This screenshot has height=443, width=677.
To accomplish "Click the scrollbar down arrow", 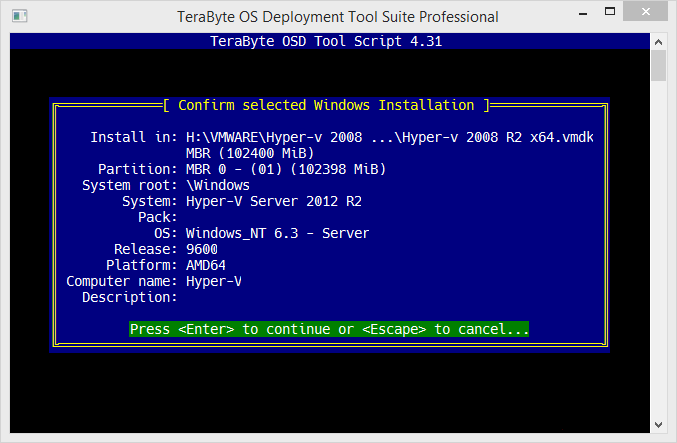I will point(658,425).
